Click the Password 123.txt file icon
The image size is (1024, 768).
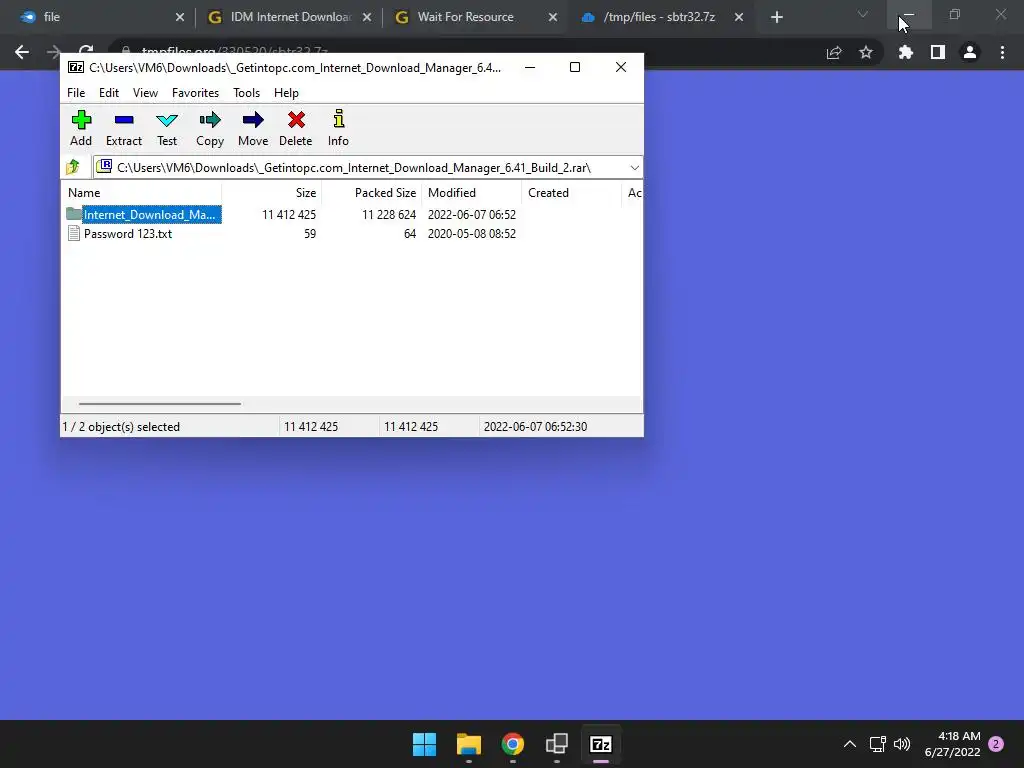coord(74,234)
